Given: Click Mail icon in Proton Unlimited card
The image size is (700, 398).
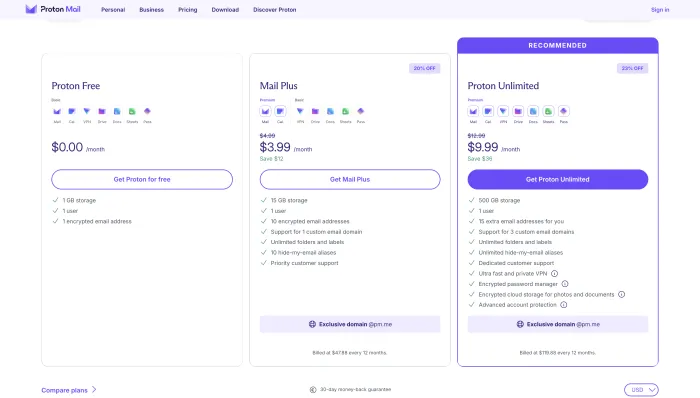Looking at the screenshot, I should tap(473, 111).
